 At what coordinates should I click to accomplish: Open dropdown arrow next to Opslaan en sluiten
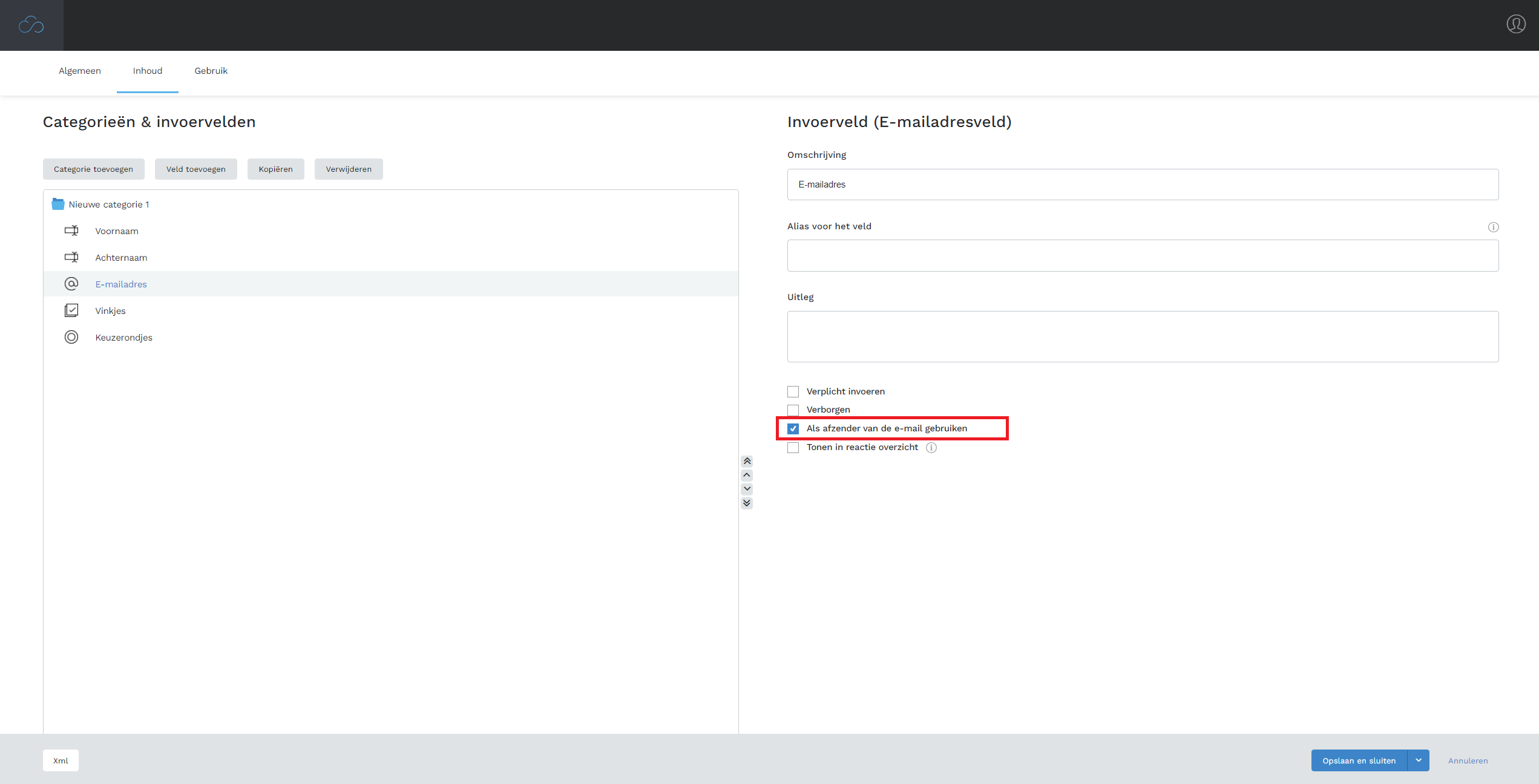[x=1418, y=760]
